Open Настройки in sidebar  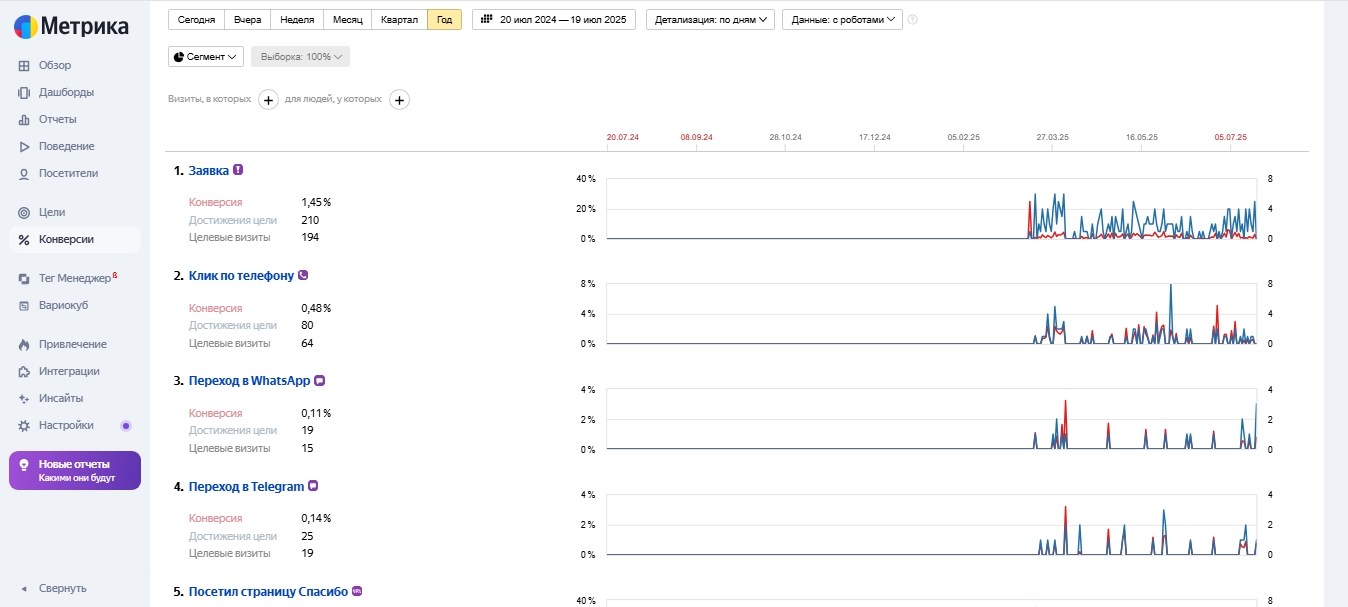[66, 425]
